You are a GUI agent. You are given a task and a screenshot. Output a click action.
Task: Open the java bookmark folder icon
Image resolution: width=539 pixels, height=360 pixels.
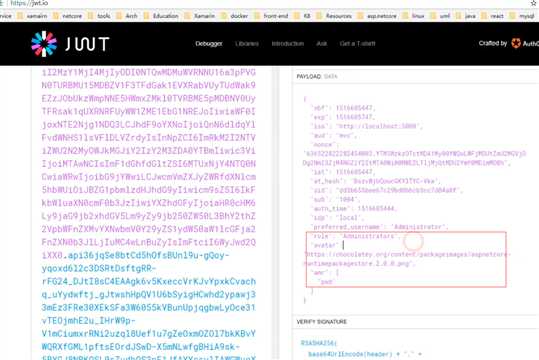pyautogui.click(x=459, y=16)
